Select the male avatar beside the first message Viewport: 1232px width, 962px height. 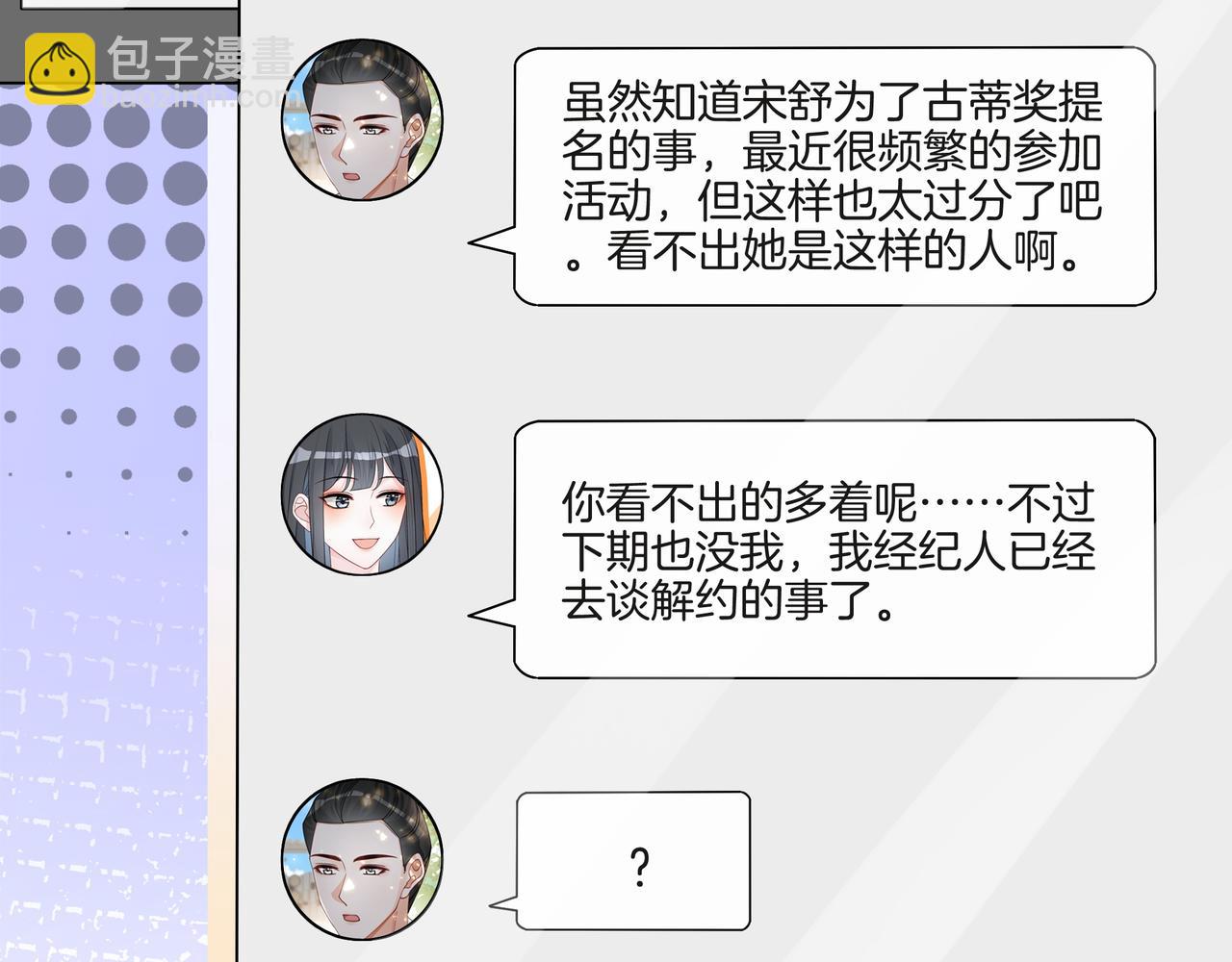[x=362, y=120]
